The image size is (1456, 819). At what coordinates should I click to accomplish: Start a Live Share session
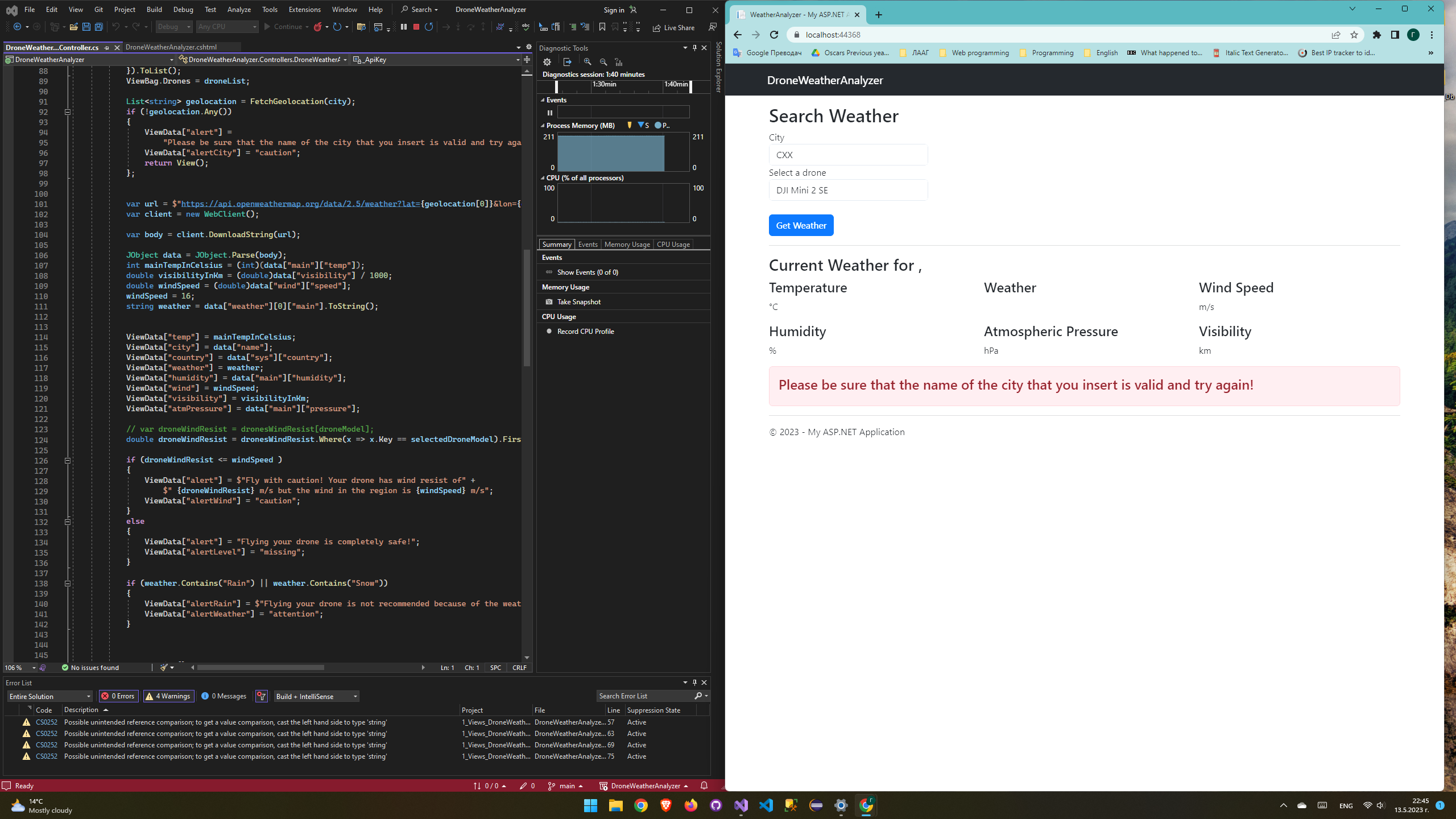[673, 27]
